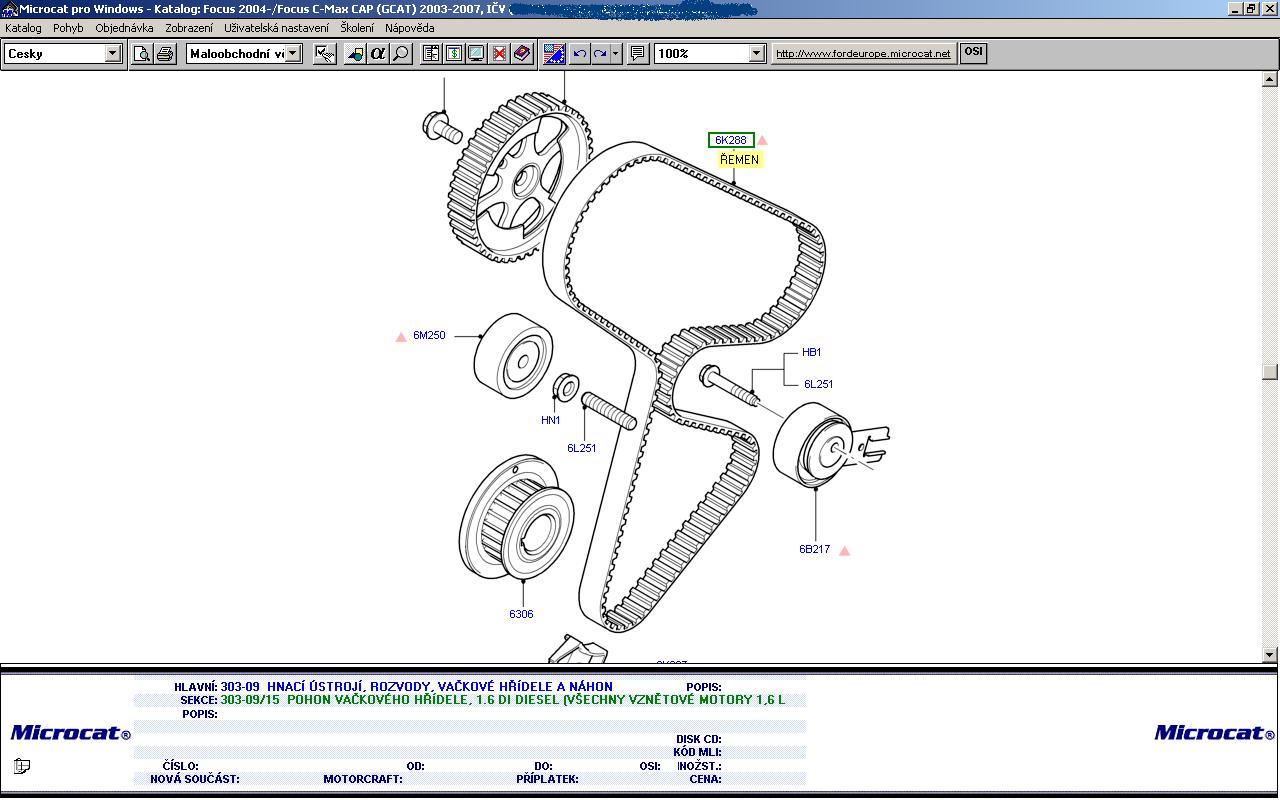Screen dimensions: 1280x800
Task: Click part label 6B217 in diagram
Action: coord(814,549)
